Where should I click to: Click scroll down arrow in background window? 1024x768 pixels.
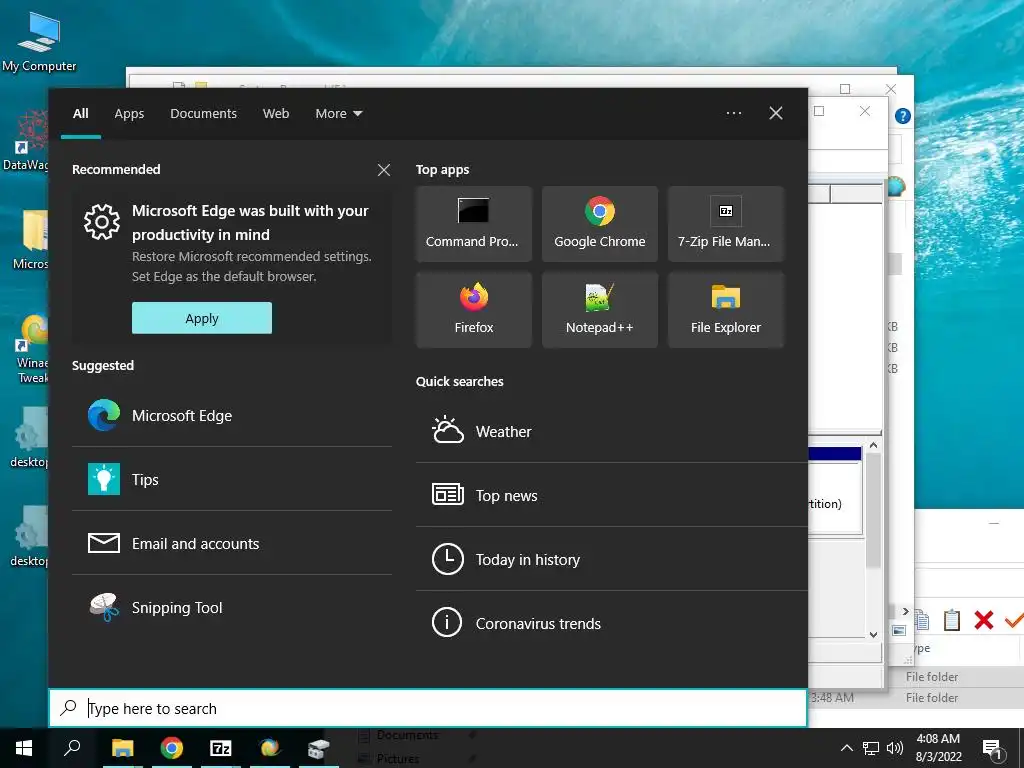click(873, 634)
